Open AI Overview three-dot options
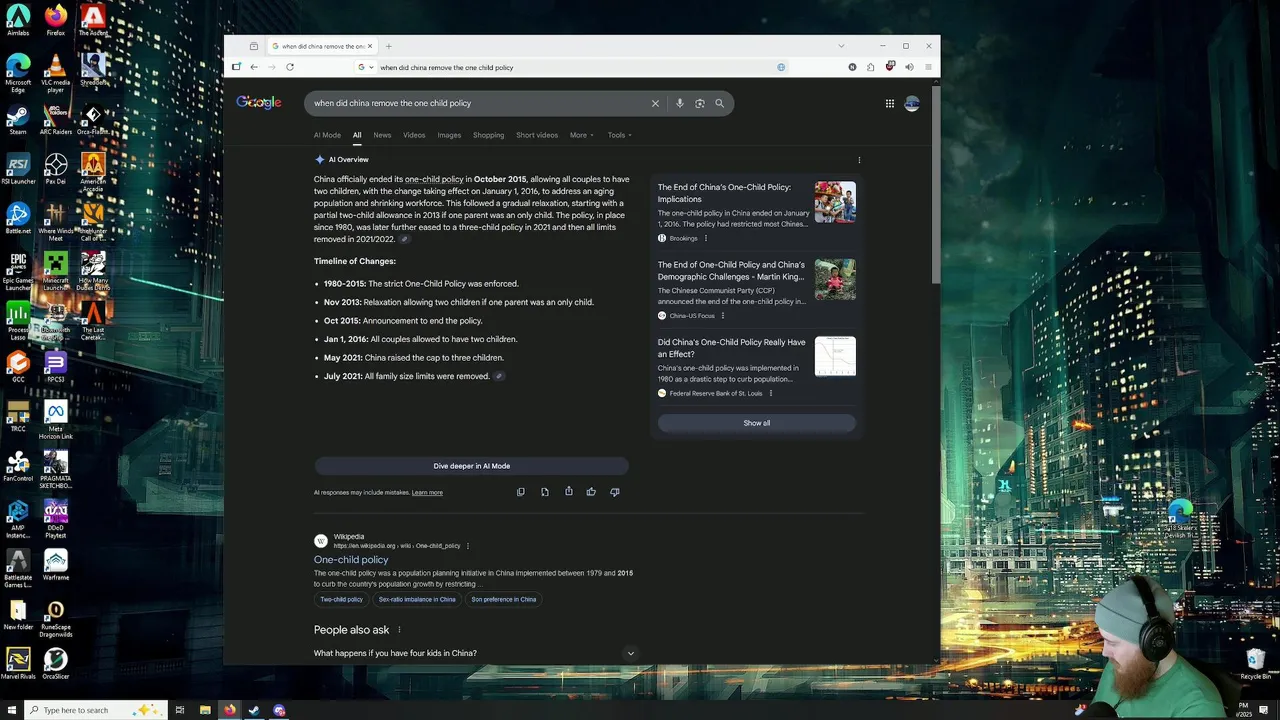 pyautogui.click(x=859, y=160)
